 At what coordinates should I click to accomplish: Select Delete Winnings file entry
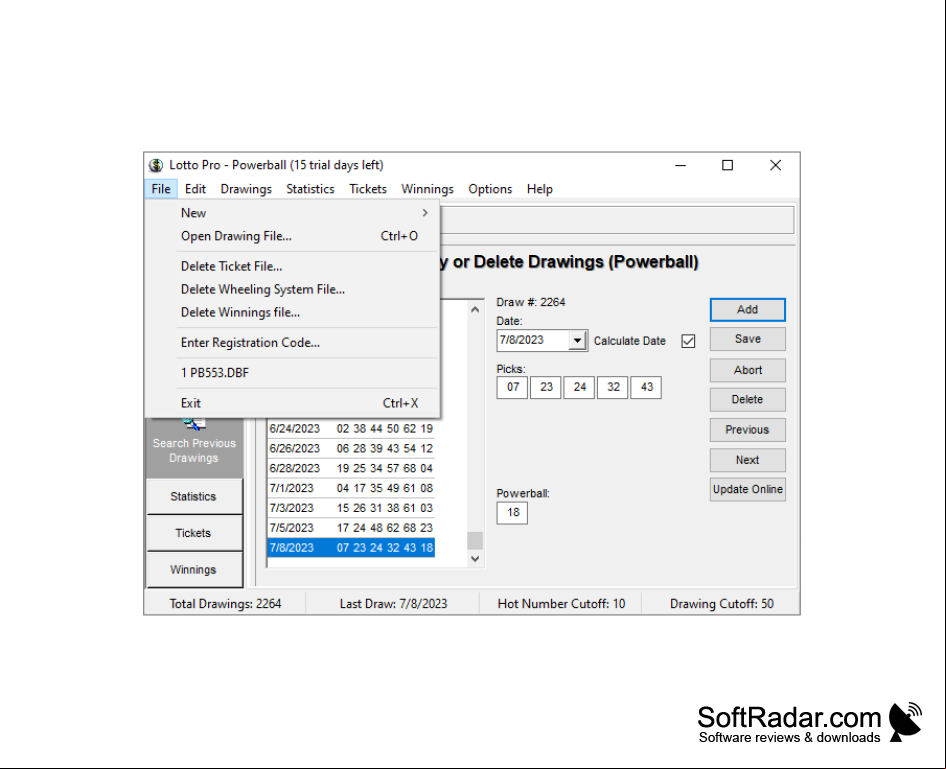[x=293, y=312]
